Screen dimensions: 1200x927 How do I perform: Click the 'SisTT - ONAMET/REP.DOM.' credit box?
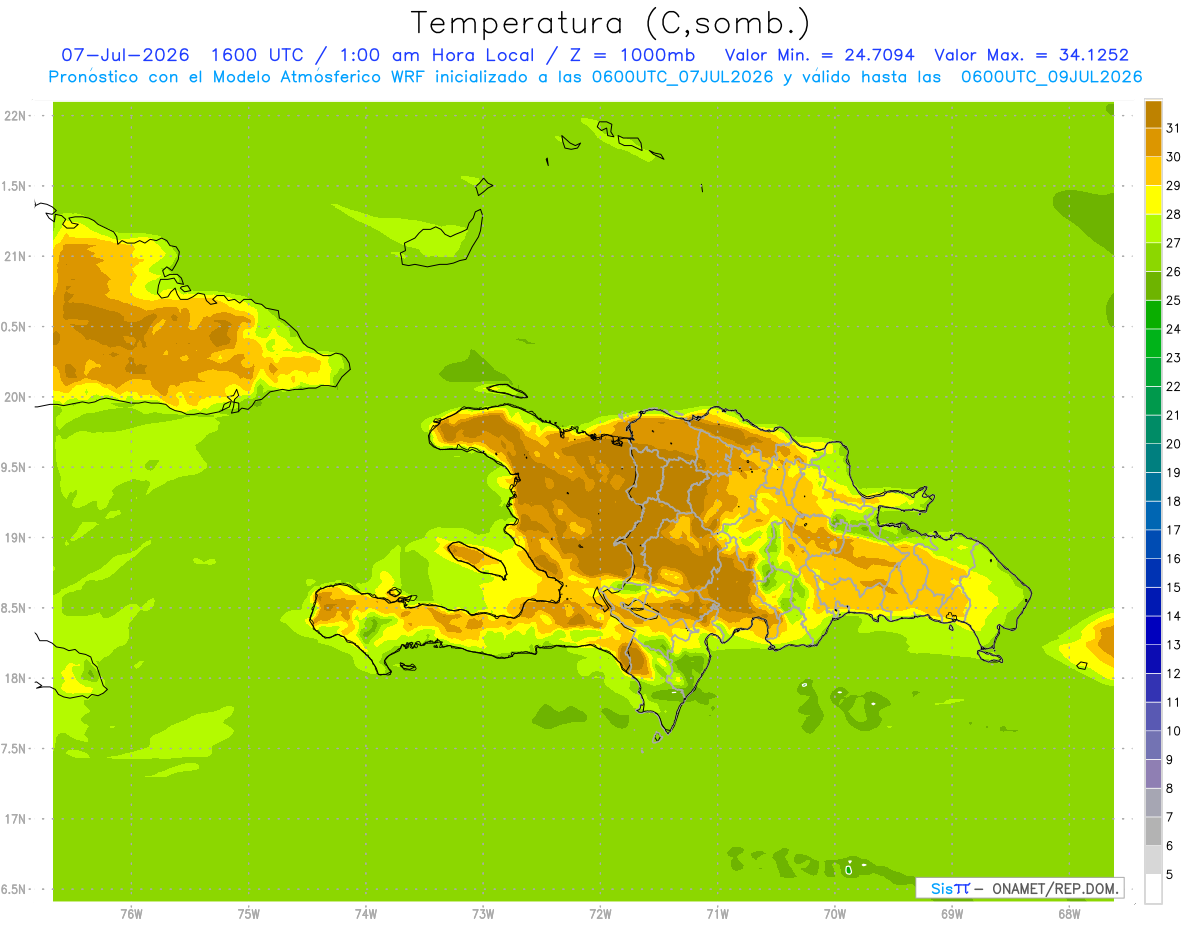tap(1019, 888)
